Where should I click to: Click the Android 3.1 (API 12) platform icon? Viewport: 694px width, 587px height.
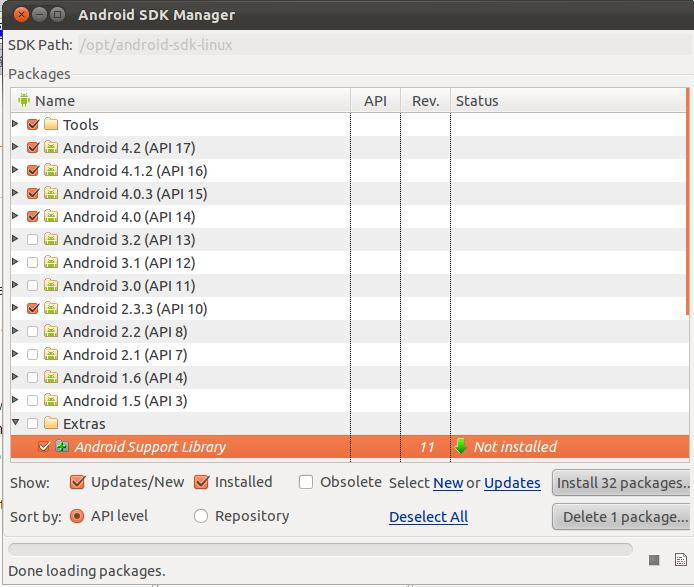pyautogui.click(x=51, y=262)
